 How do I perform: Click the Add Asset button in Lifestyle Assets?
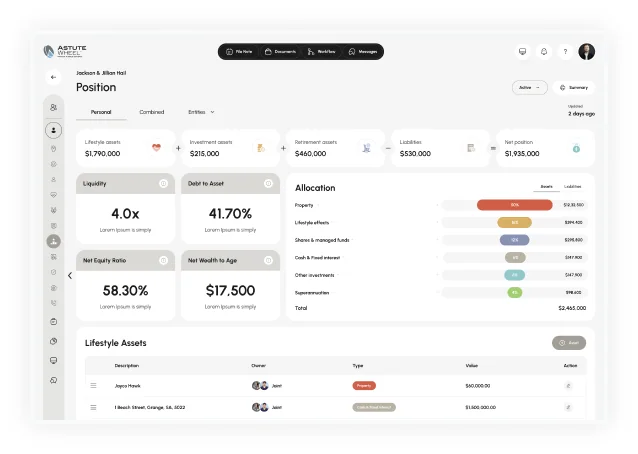pos(569,343)
